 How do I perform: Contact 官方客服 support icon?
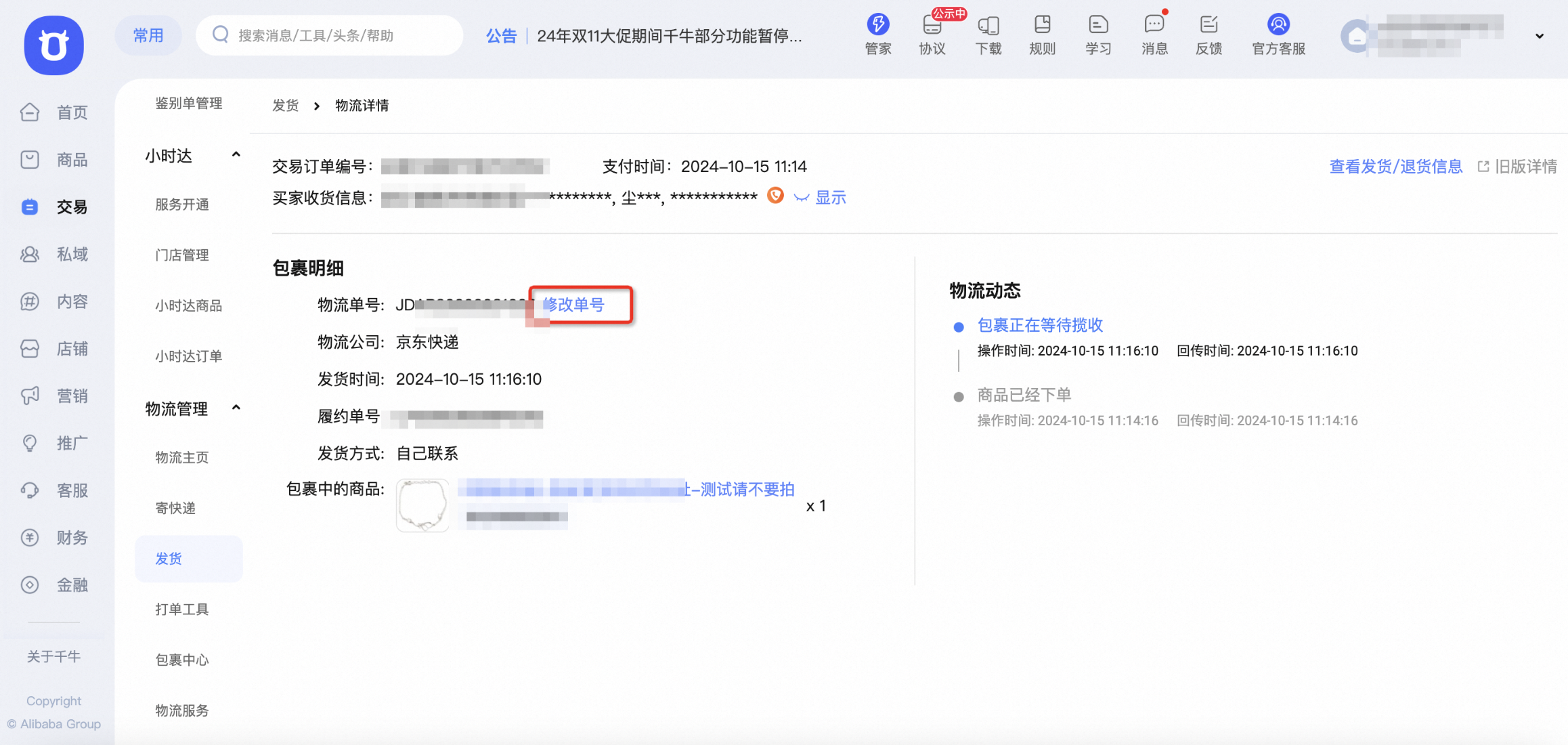tap(1278, 24)
